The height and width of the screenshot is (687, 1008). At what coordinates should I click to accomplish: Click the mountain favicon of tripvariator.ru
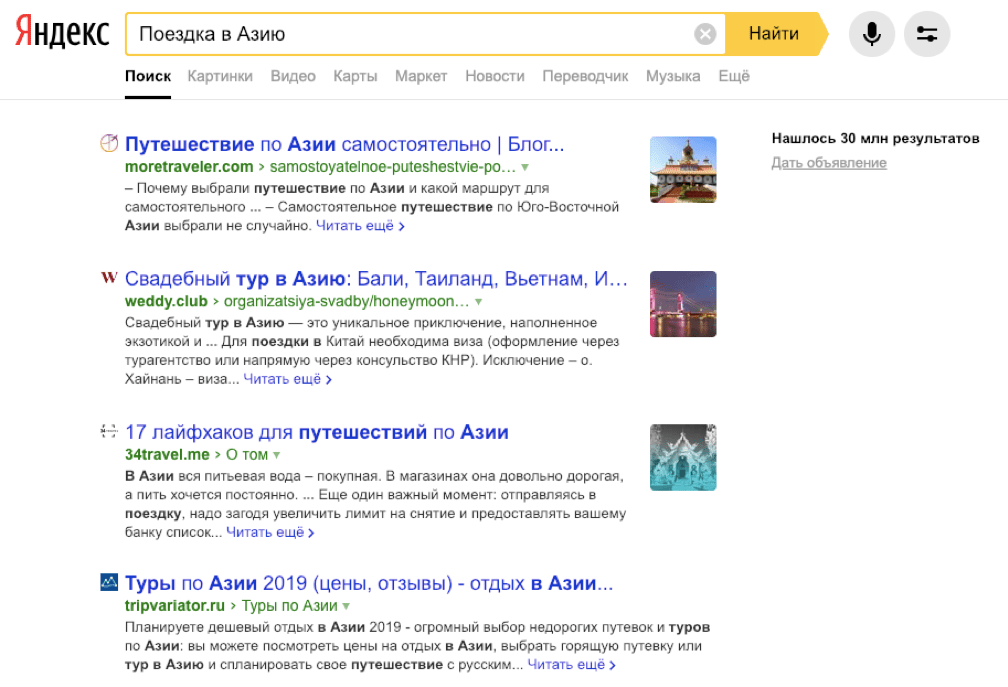[x=108, y=582]
